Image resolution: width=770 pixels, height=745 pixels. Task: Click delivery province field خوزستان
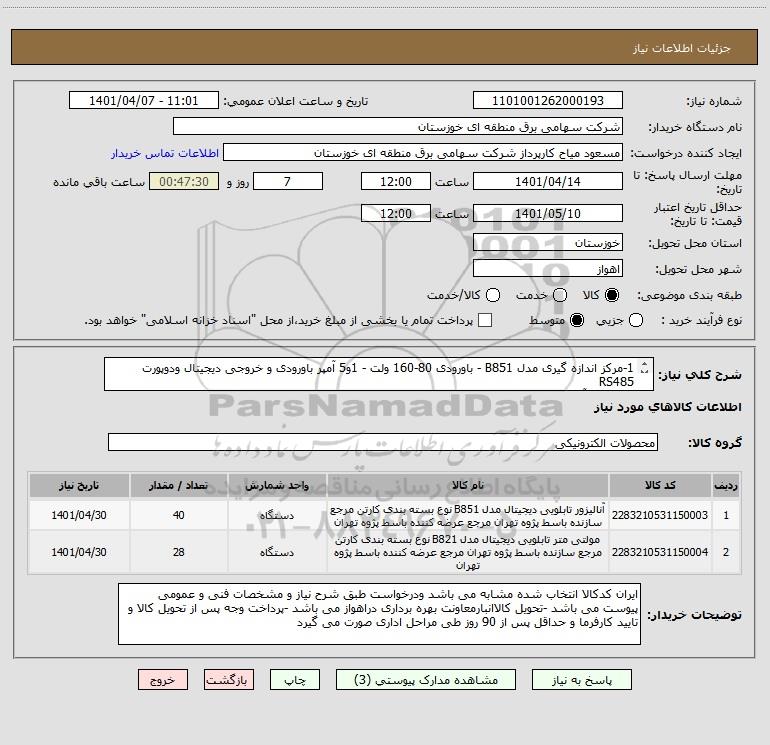coord(548,242)
